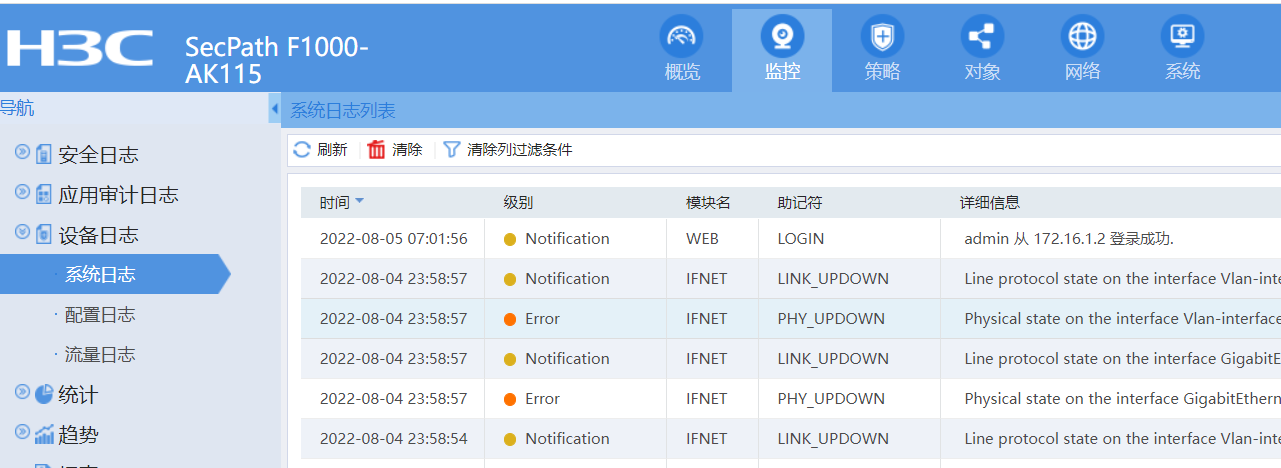
Task: Open 配置日志 in the sidebar
Action: click(x=100, y=315)
